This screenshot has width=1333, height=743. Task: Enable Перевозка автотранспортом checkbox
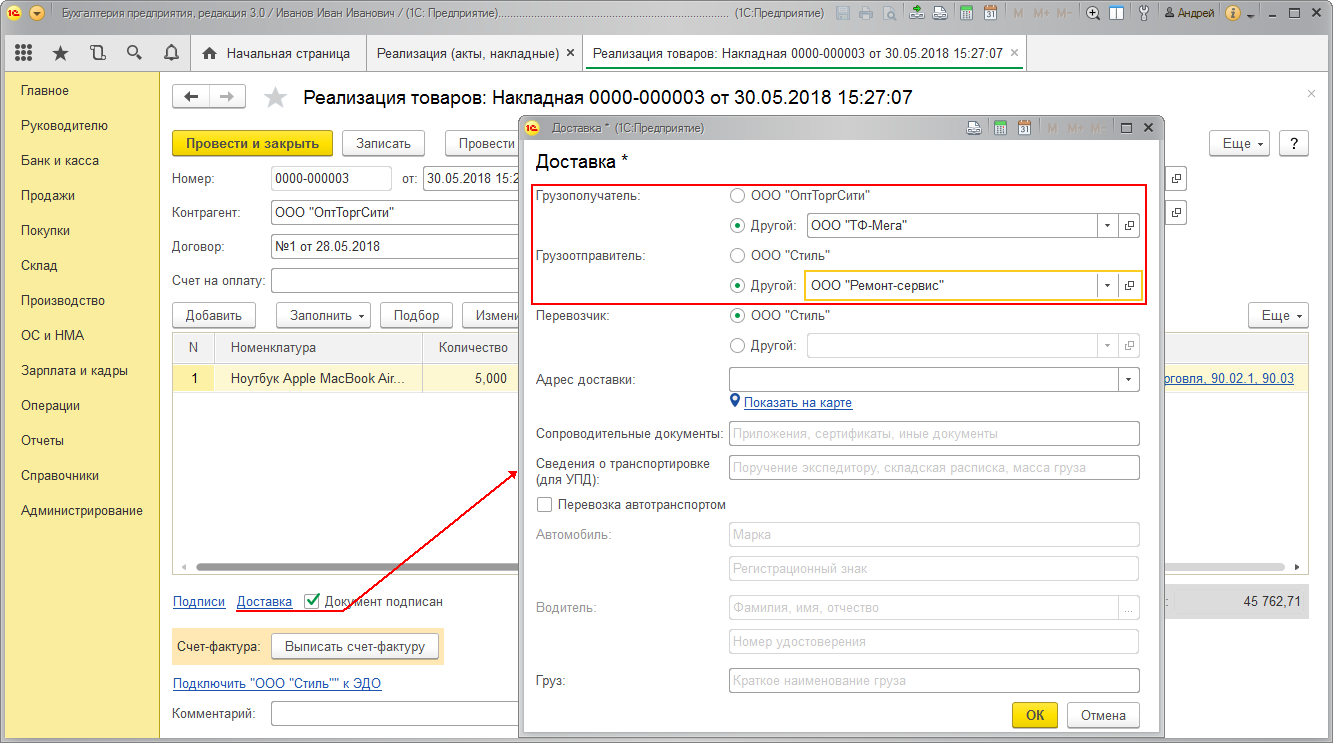point(545,505)
